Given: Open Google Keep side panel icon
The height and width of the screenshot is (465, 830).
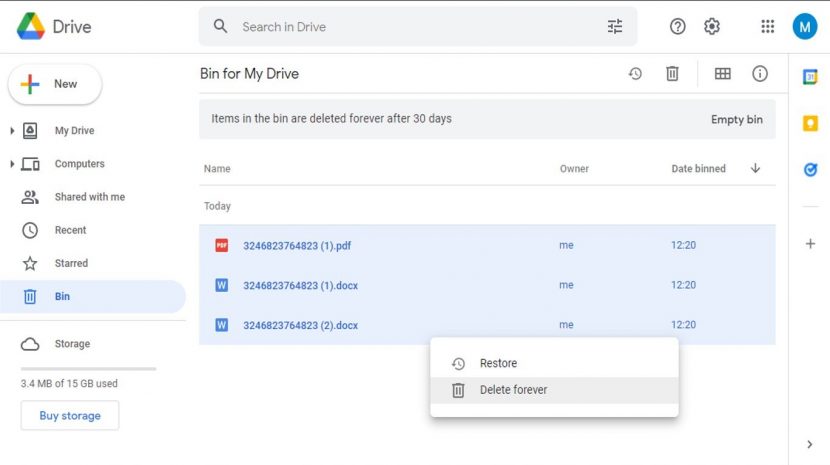Looking at the screenshot, I should (810, 123).
